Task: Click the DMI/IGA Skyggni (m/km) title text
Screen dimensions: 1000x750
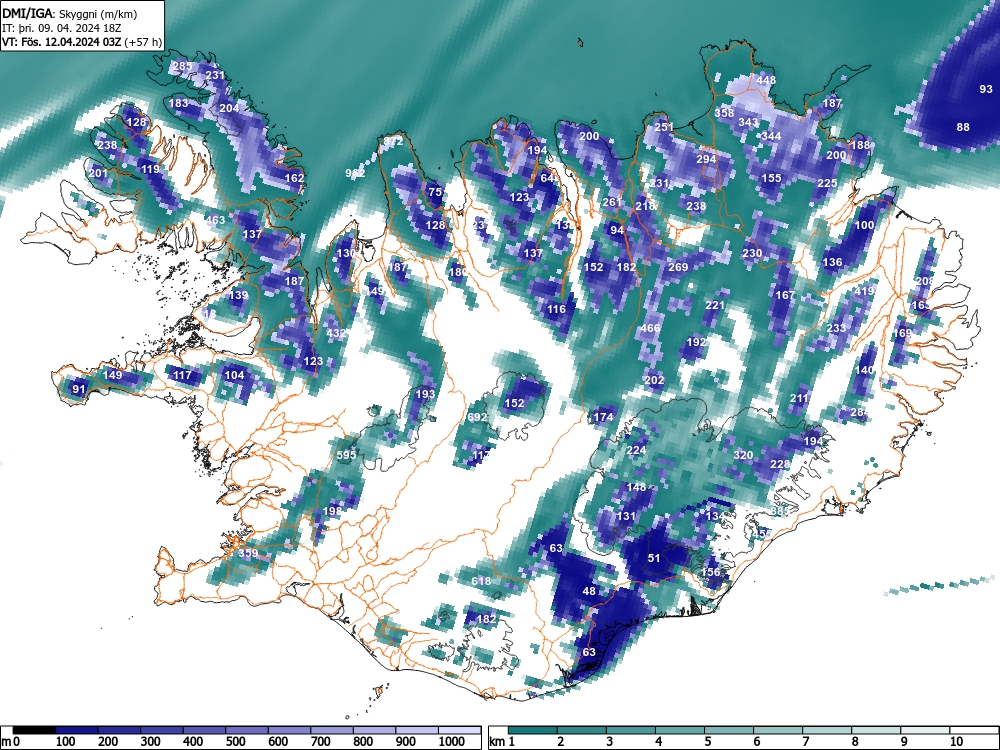Action: (70, 14)
